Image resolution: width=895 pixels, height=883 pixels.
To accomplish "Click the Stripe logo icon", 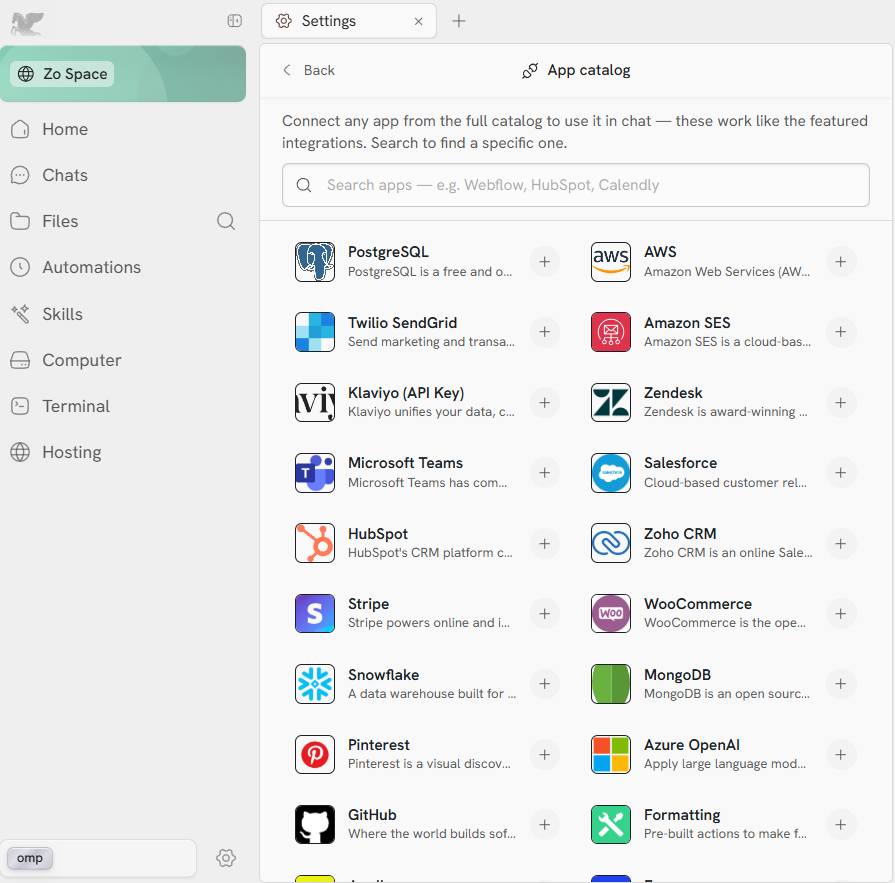I will click(x=315, y=614).
